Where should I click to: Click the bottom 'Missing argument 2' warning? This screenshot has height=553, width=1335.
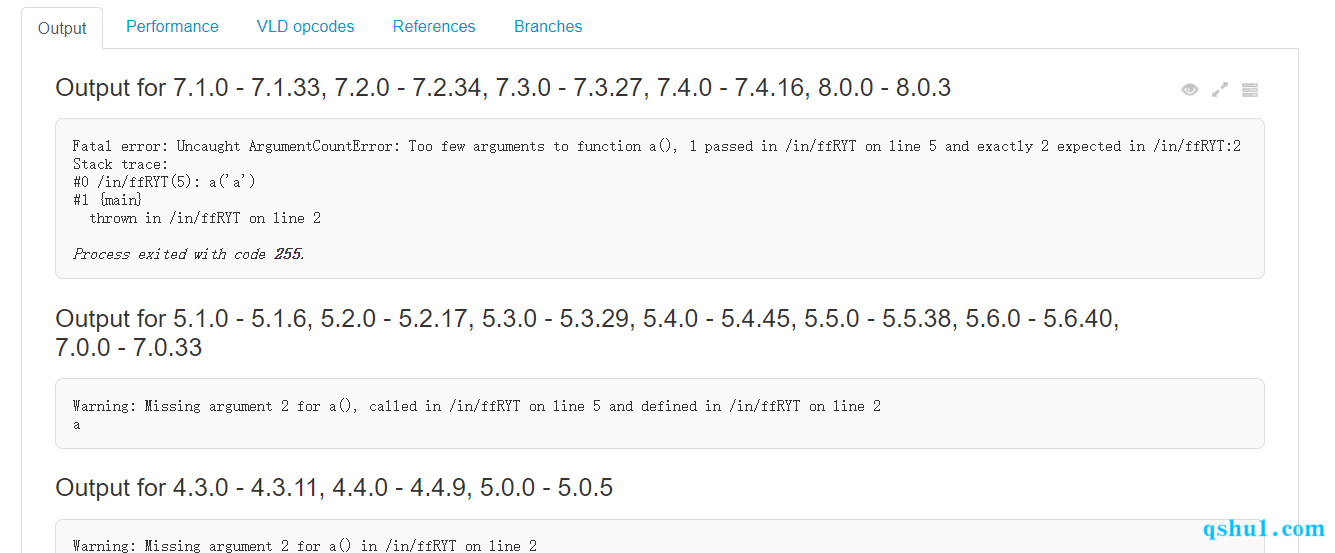(x=305, y=546)
